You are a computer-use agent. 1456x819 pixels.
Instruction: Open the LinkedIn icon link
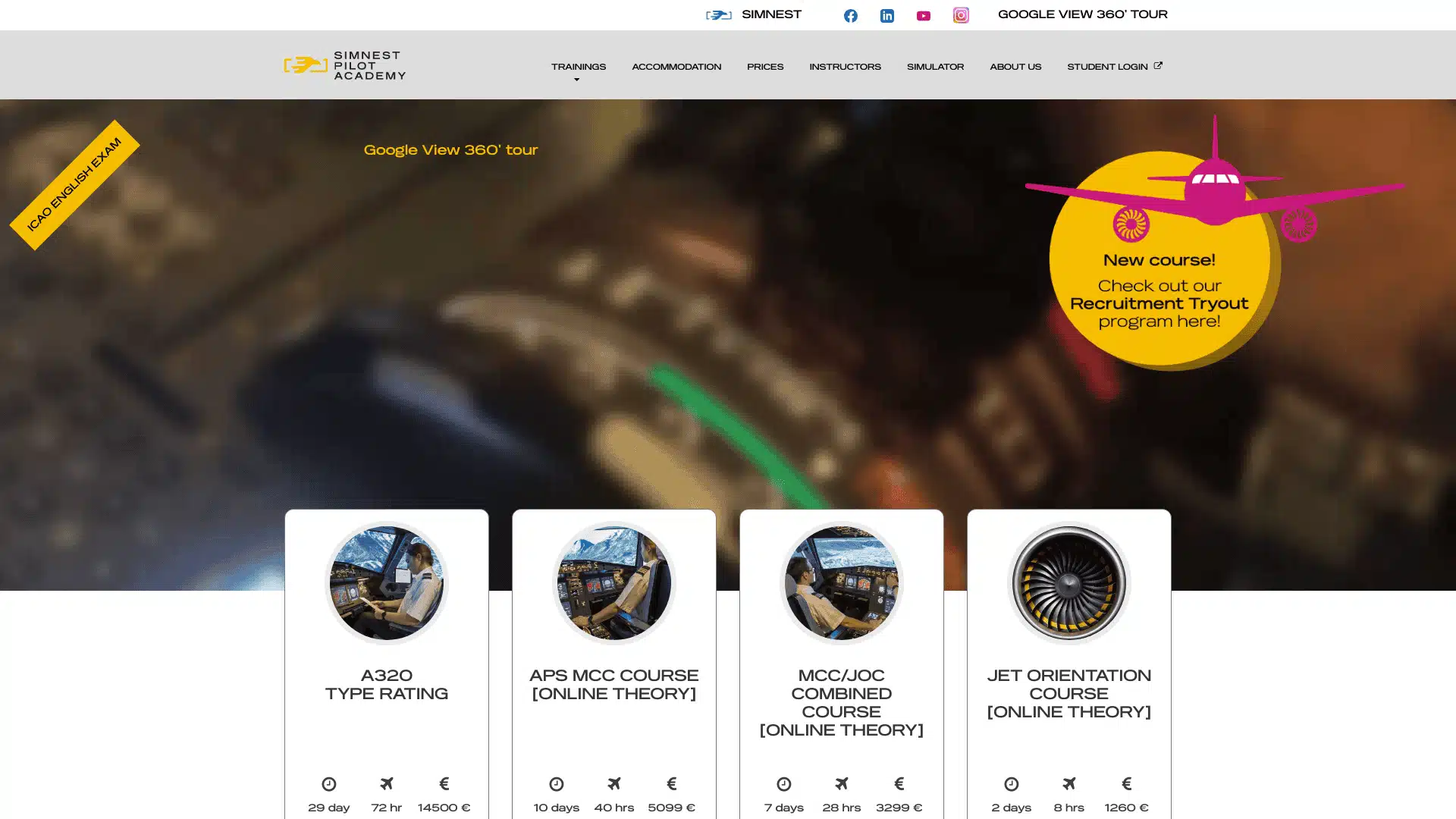click(x=886, y=16)
